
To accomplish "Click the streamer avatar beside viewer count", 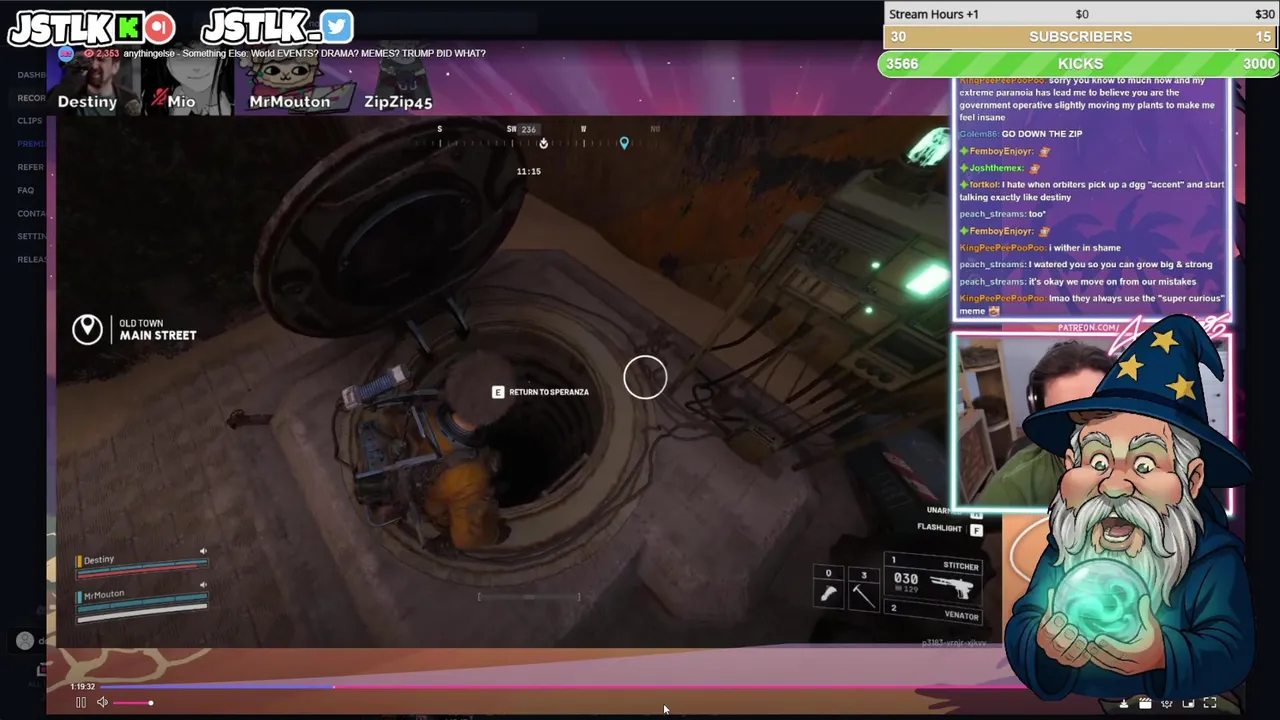I will point(66,53).
